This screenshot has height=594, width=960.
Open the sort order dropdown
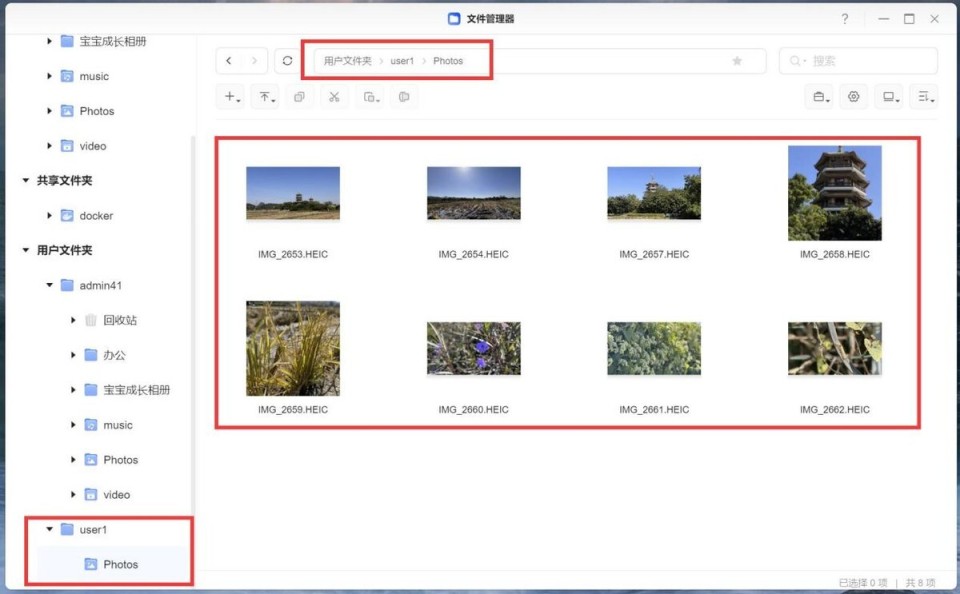click(x=925, y=97)
